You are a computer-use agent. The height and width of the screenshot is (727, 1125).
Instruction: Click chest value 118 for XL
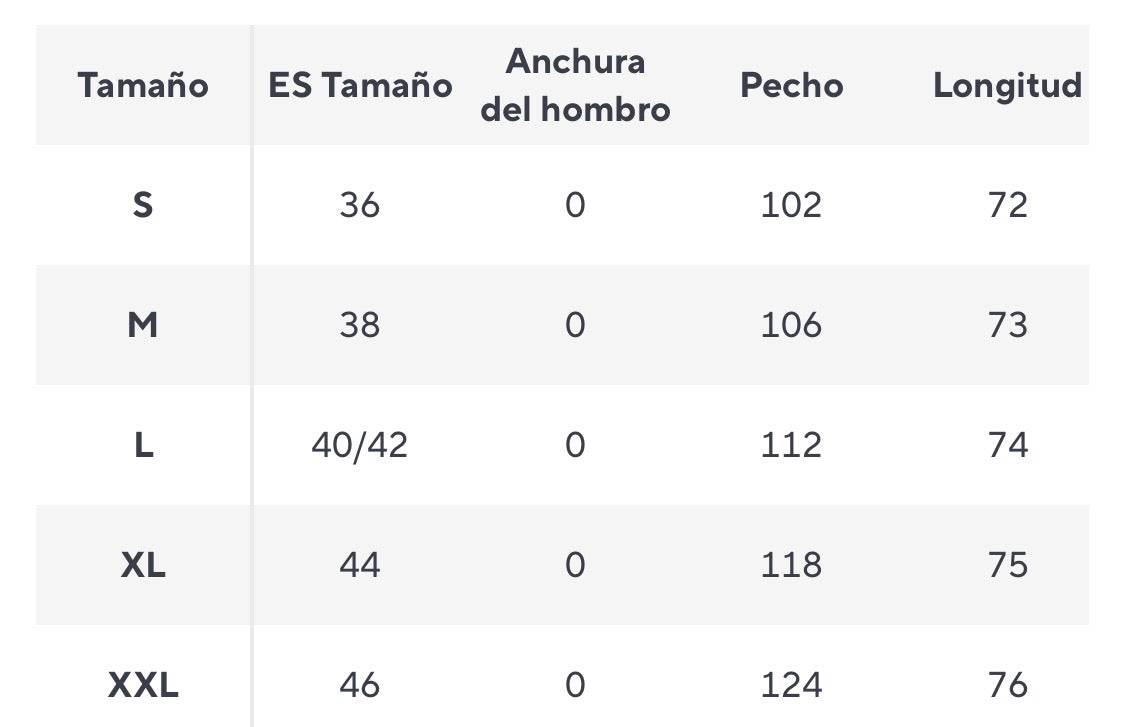point(791,565)
